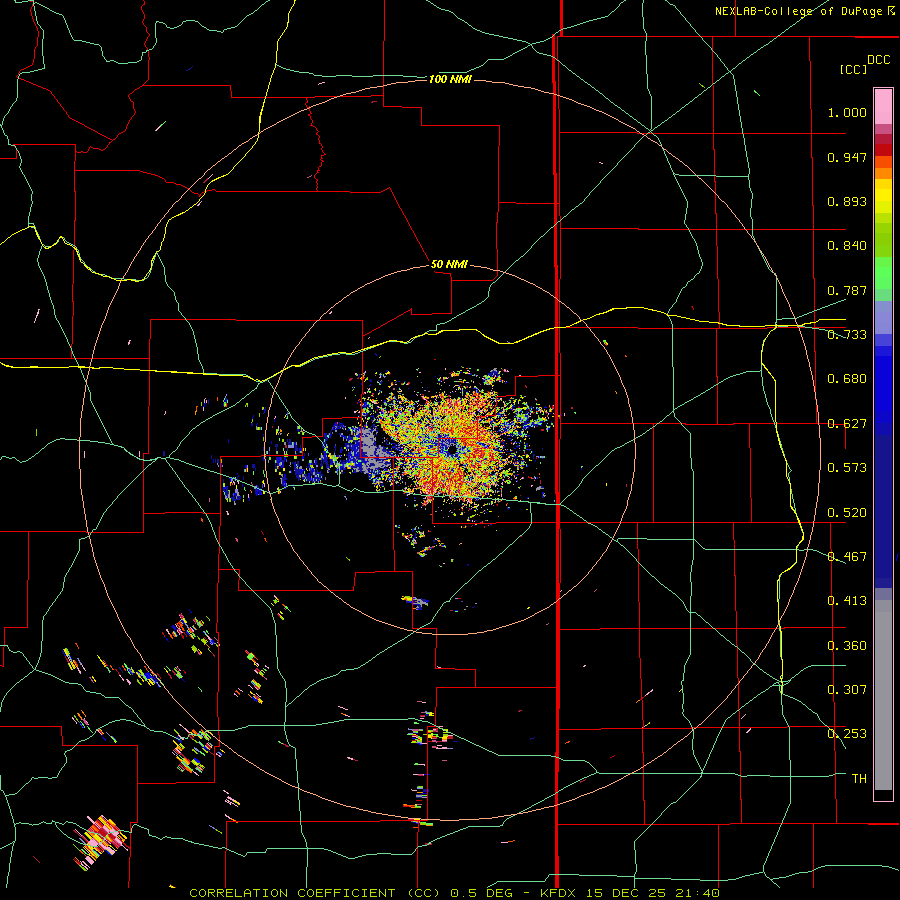Click the 0.787 legend label

(847, 290)
